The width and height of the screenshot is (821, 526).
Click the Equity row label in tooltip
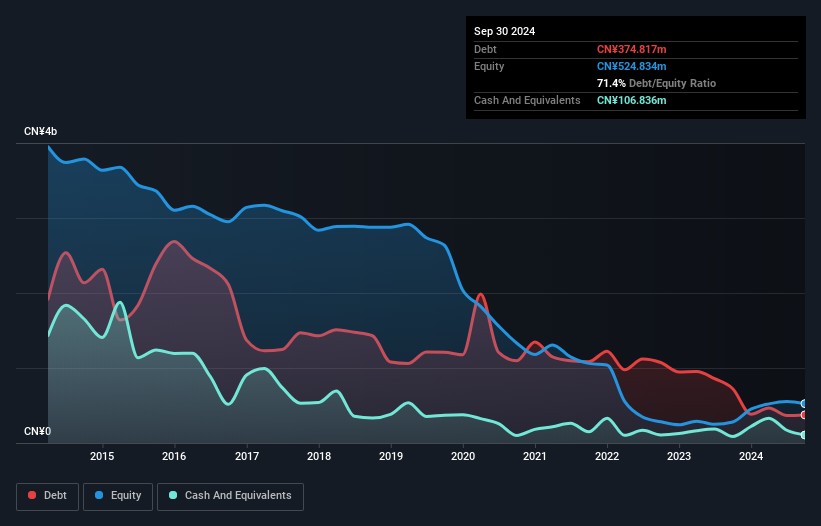(489, 66)
